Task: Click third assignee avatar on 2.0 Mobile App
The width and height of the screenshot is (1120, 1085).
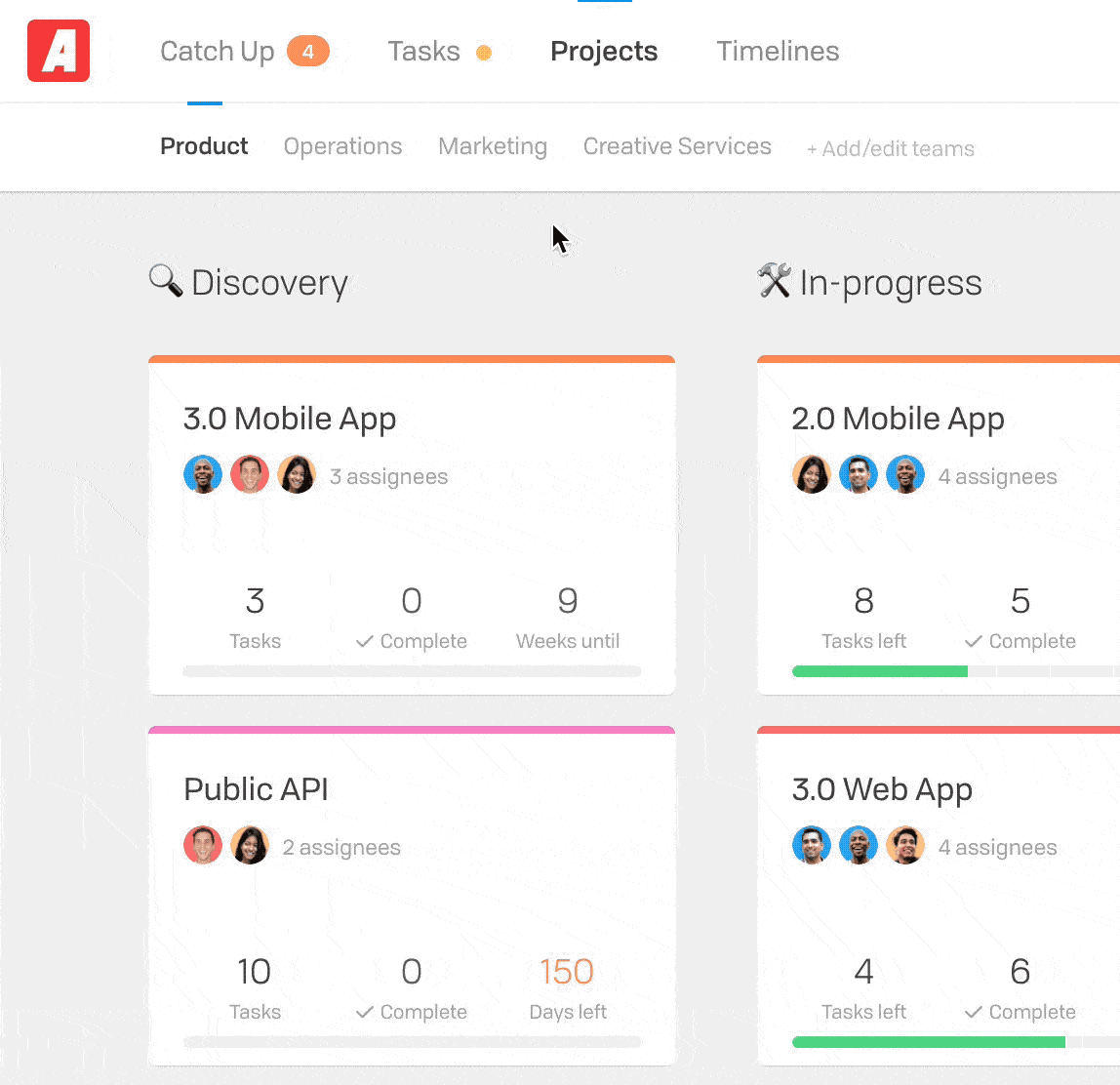Action: click(905, 474)
